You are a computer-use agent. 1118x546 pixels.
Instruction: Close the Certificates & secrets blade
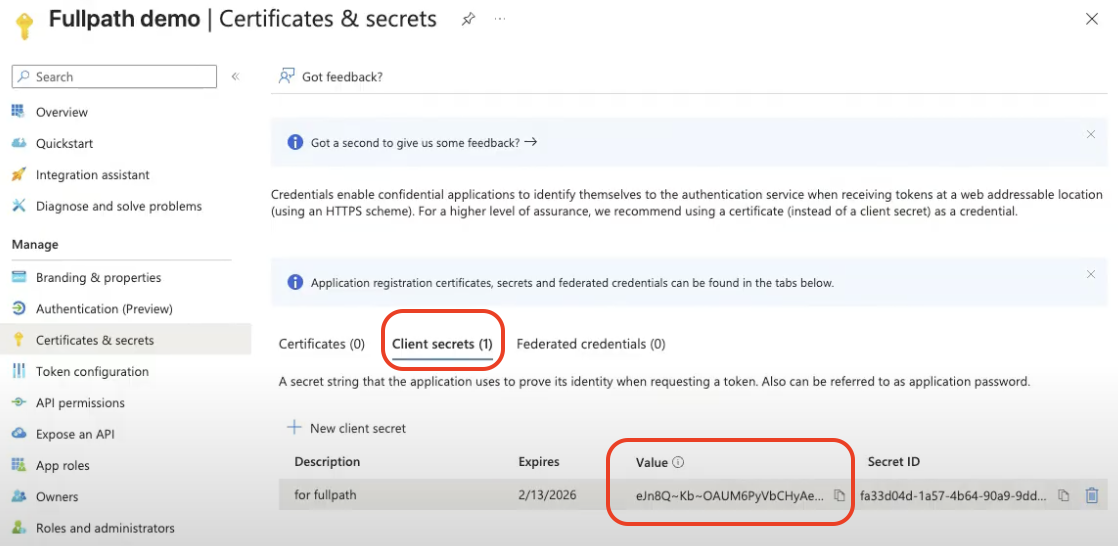coord(1092,19)
